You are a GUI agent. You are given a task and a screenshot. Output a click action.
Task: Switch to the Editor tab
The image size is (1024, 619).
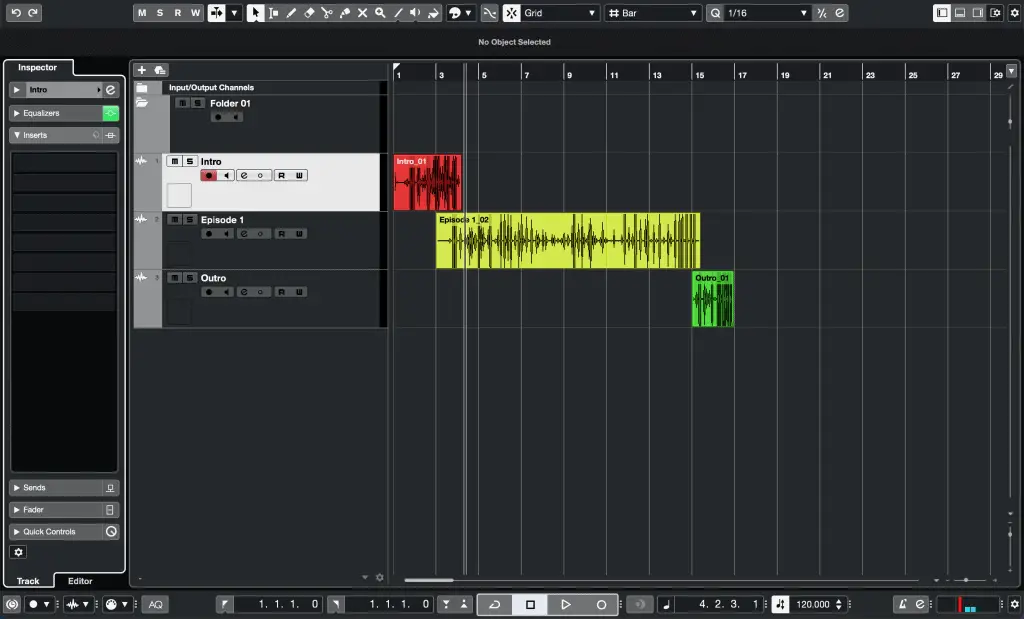pyautogui.click(x=80, y=580)
